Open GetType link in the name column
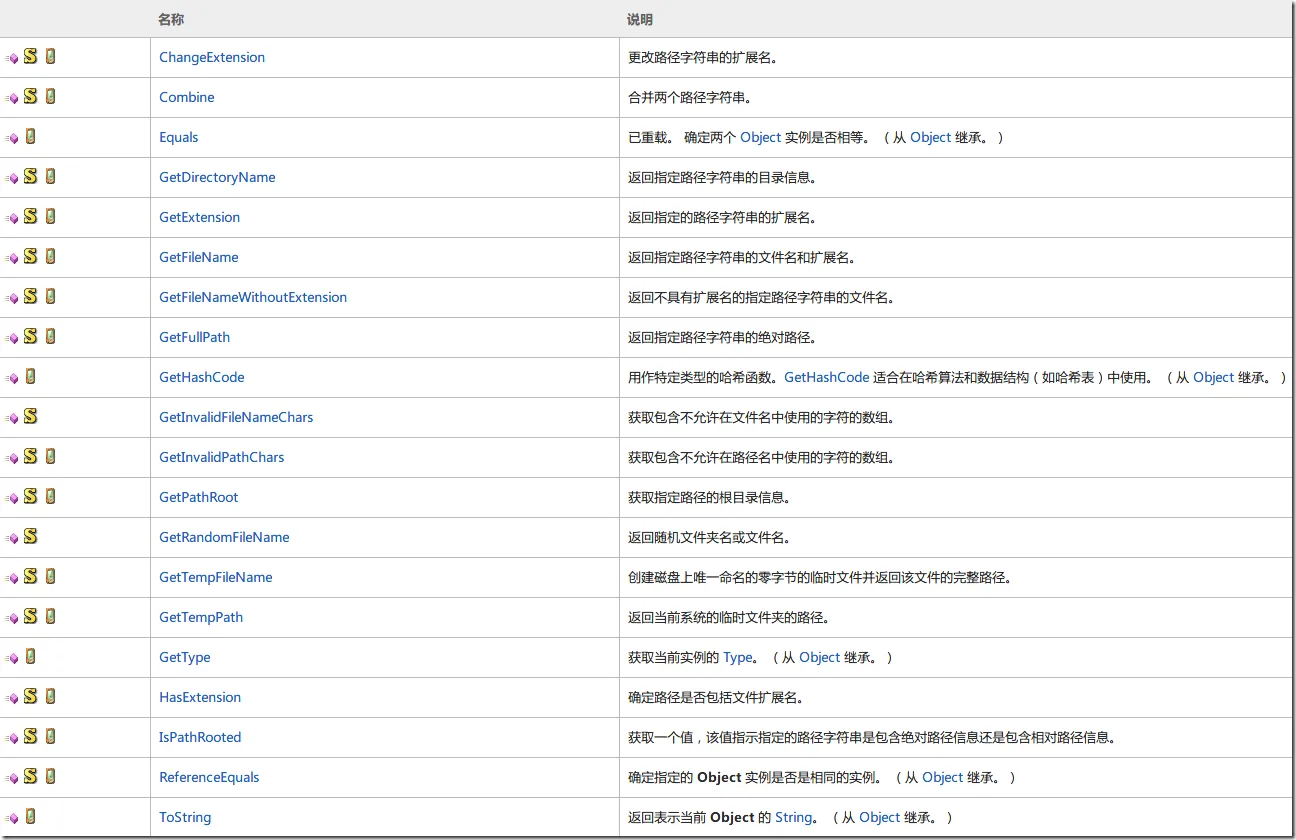Screen dimensions: 1296x840 [185, 657]
